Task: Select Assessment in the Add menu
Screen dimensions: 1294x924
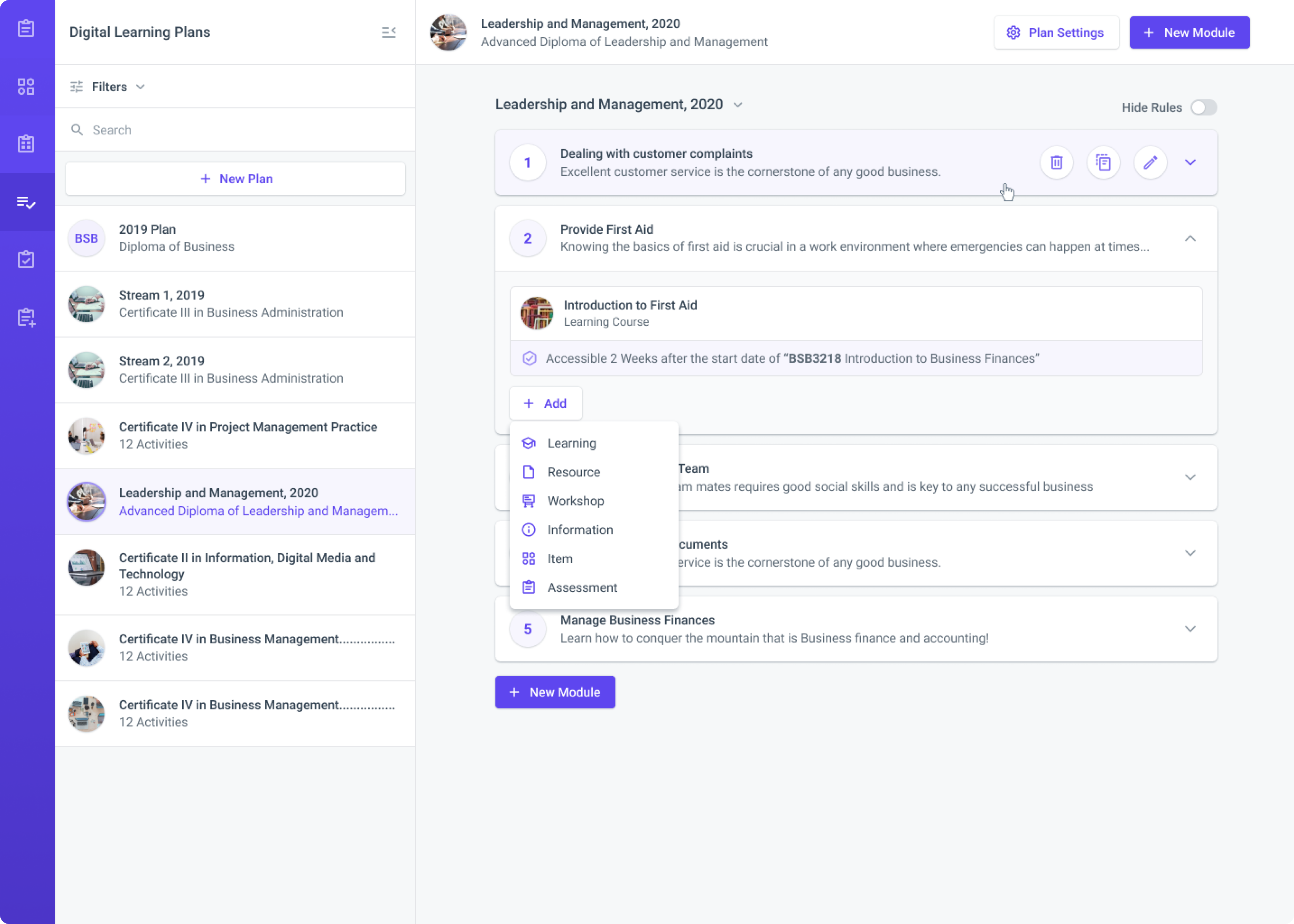Action: coord(582,587)
